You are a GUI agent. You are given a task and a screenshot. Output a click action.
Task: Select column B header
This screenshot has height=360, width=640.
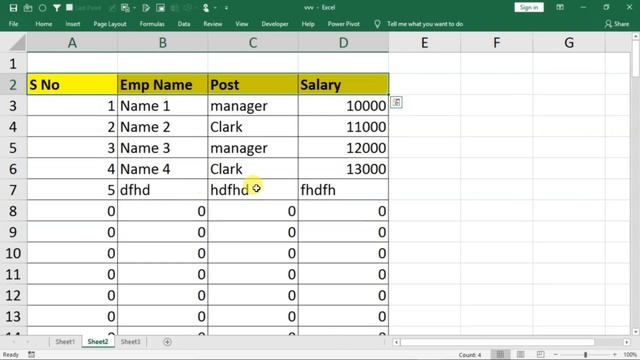tap(162, 42)
